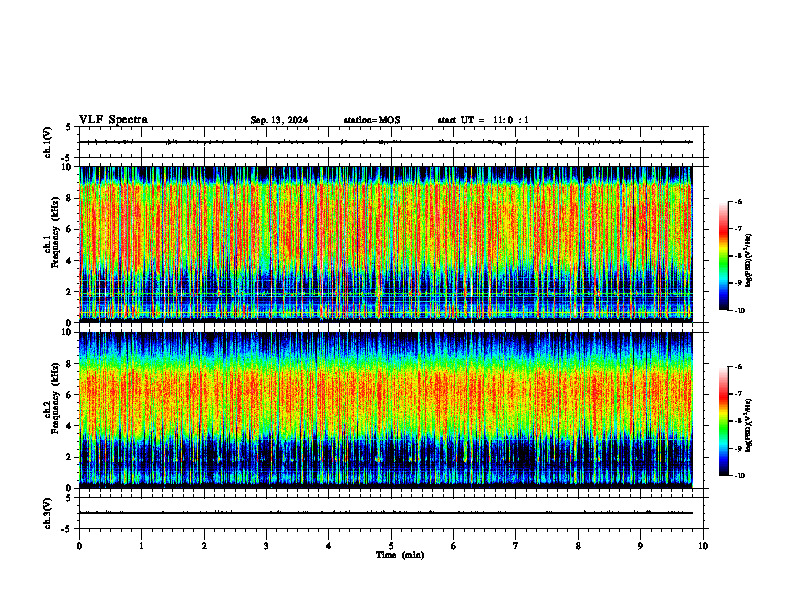Viewport: 792px width, 612px height.
Task: Click time axis tick label "5"
Action: tap(391, 546)
